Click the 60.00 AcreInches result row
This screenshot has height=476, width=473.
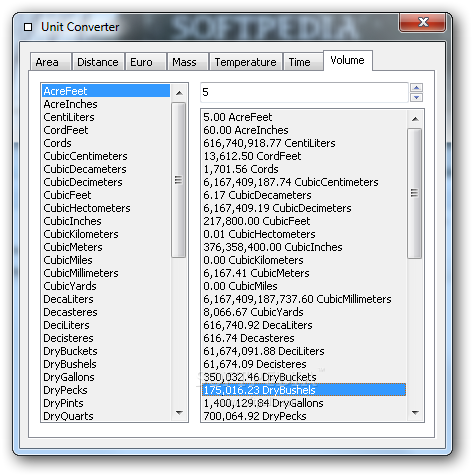[304, 130]
